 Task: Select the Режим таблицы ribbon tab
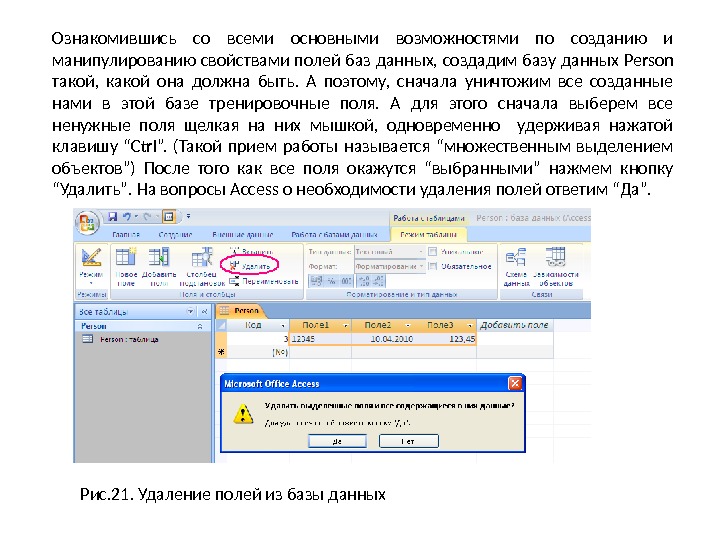click(x=428, y=234)
